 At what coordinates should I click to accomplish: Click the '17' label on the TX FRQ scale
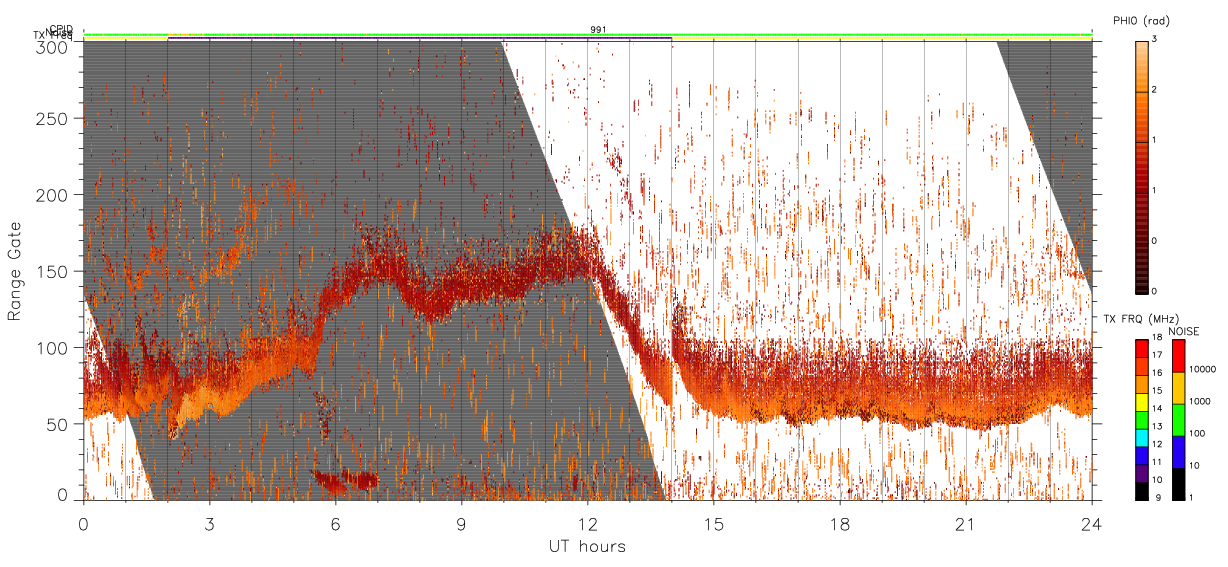[x=1157, y=355]
